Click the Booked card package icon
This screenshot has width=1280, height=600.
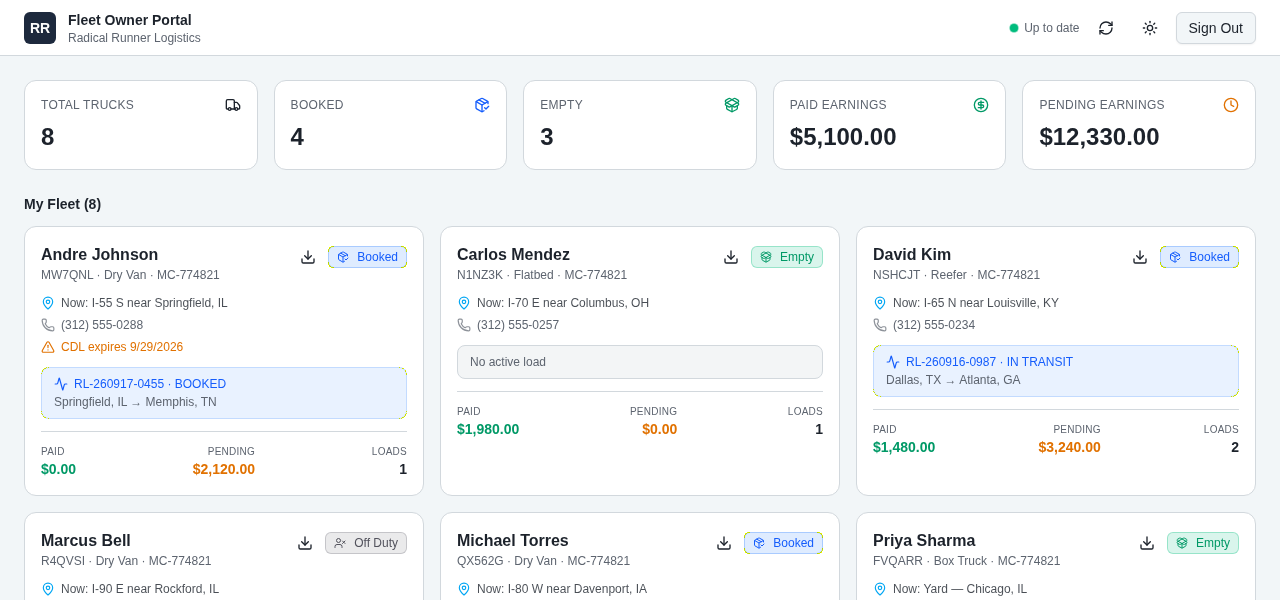(x=482, y=105)
